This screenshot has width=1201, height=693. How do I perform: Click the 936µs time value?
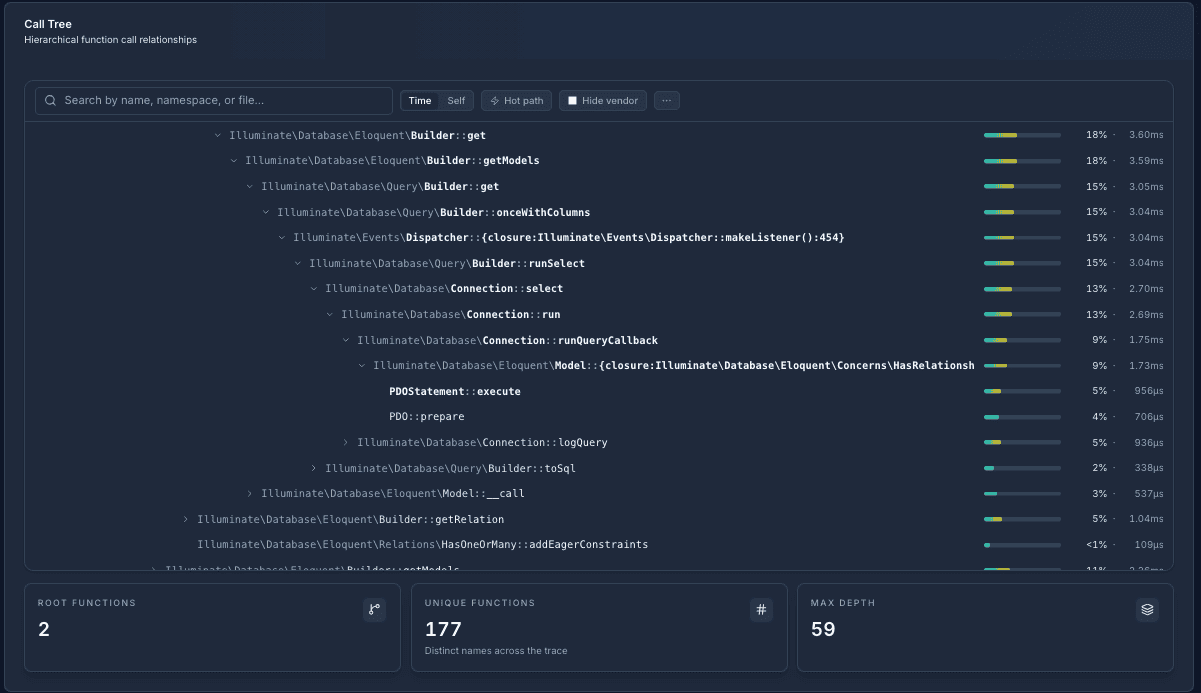1149,443
